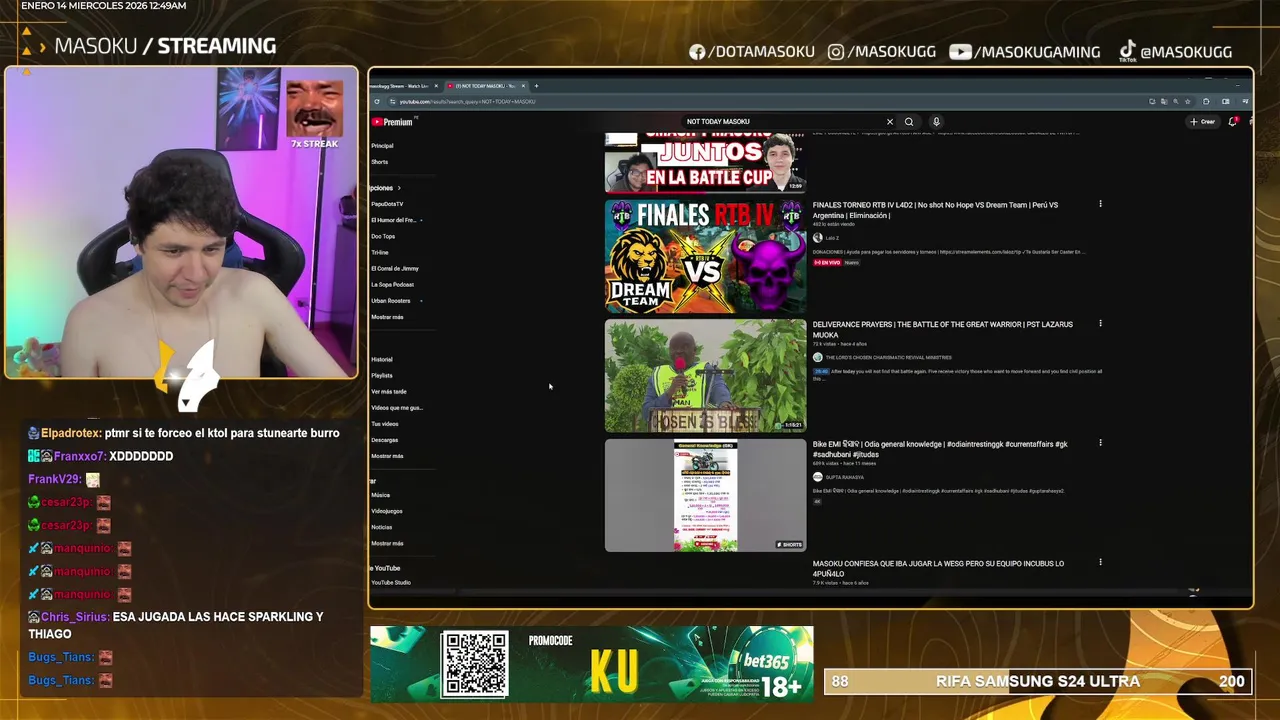Open YouTube Studio in sidebar
This screenshot has height=720, width=1280.
click(x=391, y=582)
